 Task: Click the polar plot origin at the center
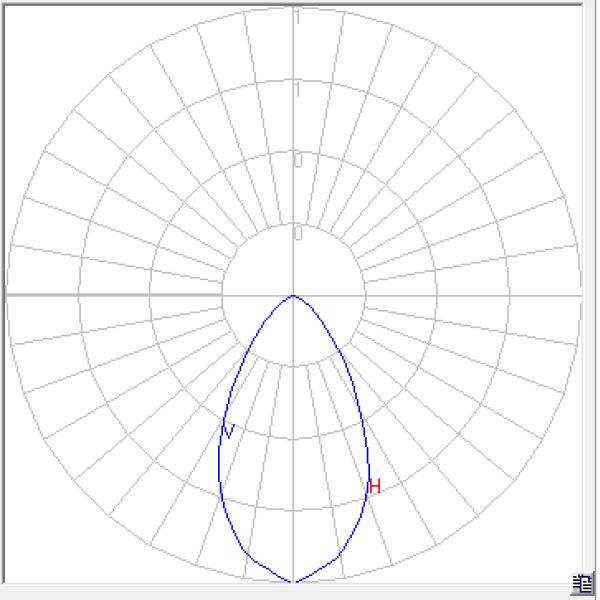[x=293, y=295]
